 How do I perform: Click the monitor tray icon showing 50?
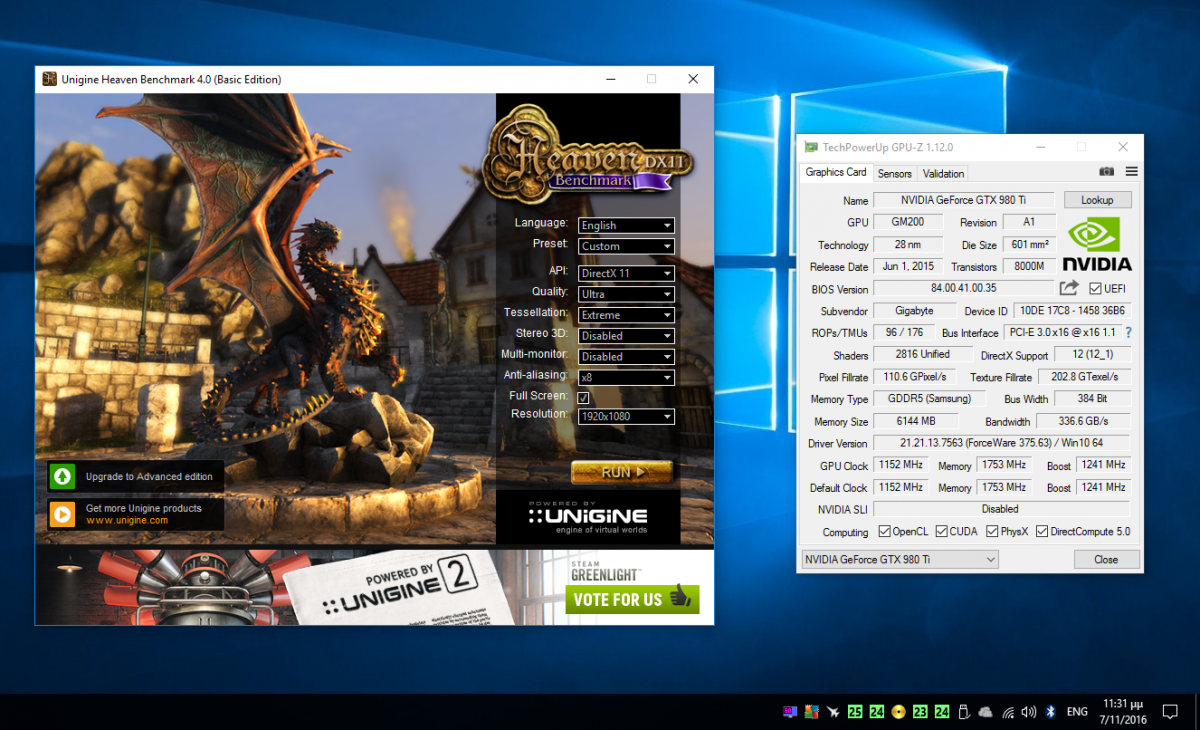point(790,712)
